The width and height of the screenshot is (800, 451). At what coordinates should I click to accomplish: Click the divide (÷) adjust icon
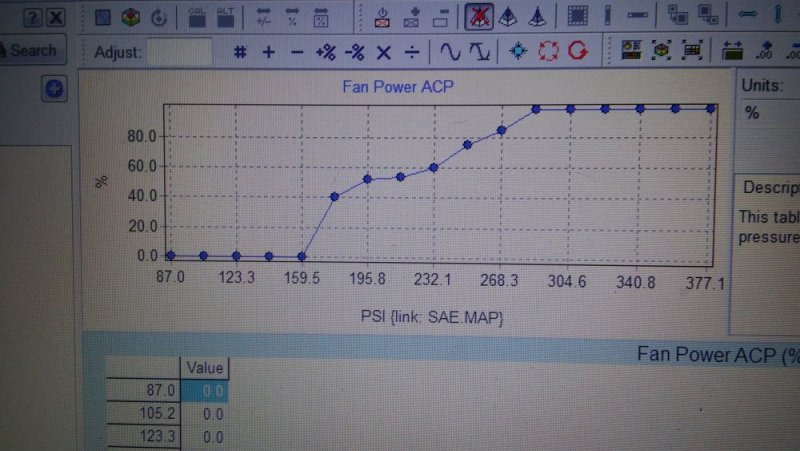coord(412,52)
